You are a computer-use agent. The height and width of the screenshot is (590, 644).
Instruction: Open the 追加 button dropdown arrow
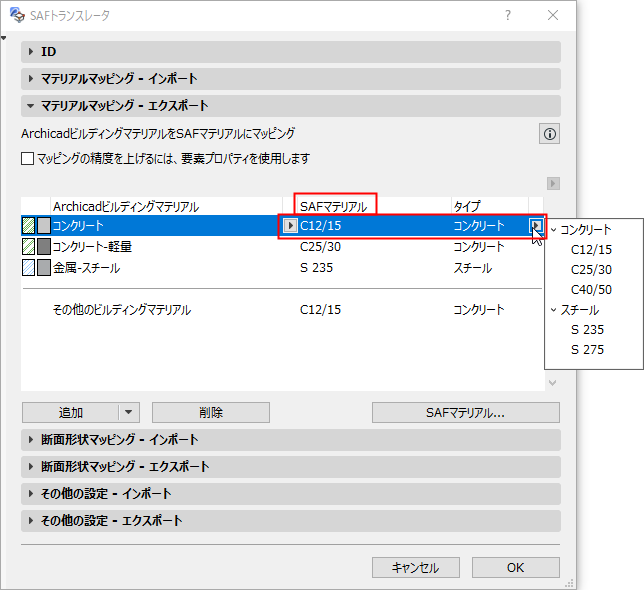[x=129, y=412]
